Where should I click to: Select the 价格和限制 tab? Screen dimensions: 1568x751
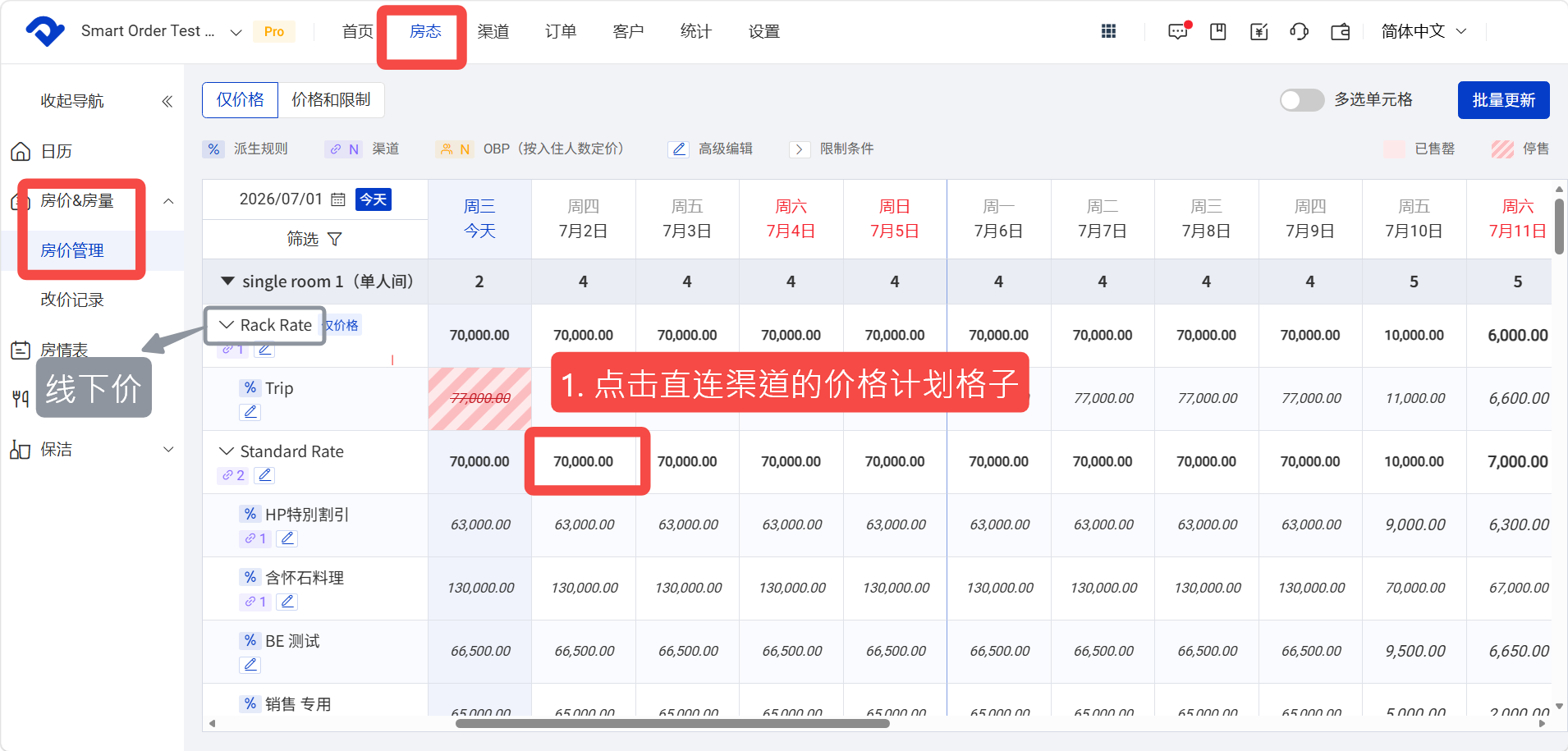coord(331,100)
